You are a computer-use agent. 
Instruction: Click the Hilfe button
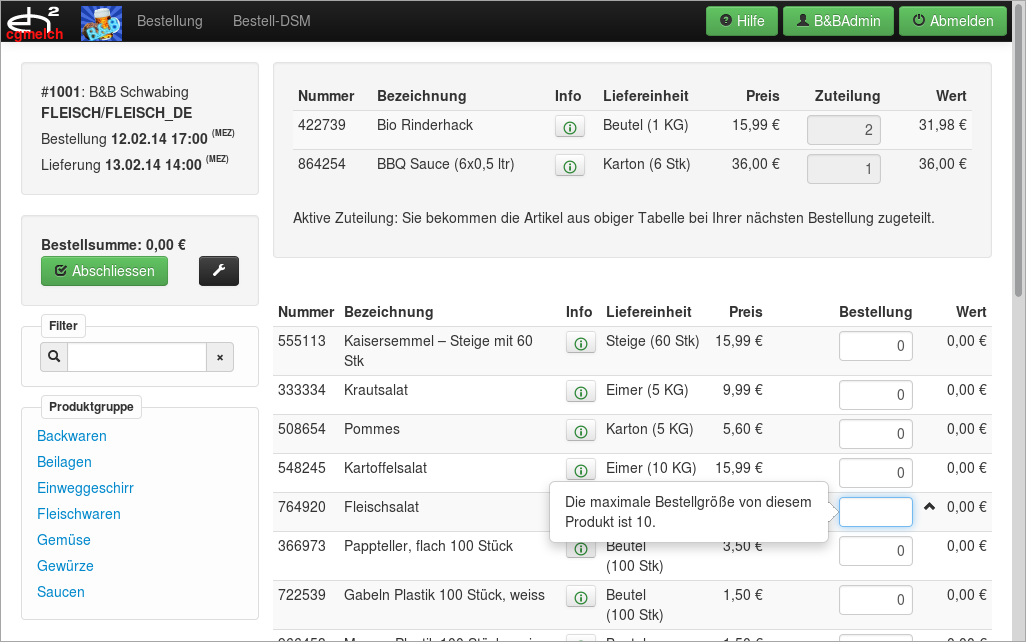(741, 21)
